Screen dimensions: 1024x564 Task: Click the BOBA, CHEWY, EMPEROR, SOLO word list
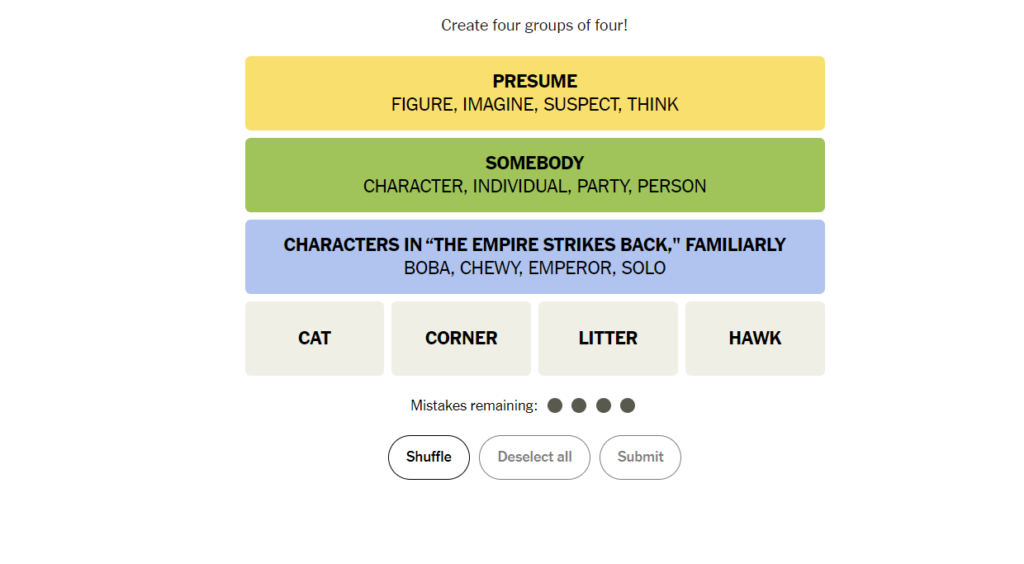point(535,268)
